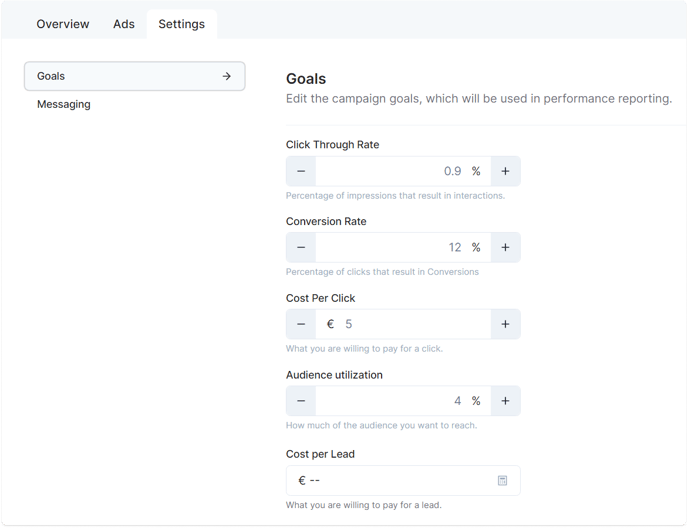Click the 'Conversion Rate' label
The height and width of the screenshot is (528, 688).
[x=326, y=222]
